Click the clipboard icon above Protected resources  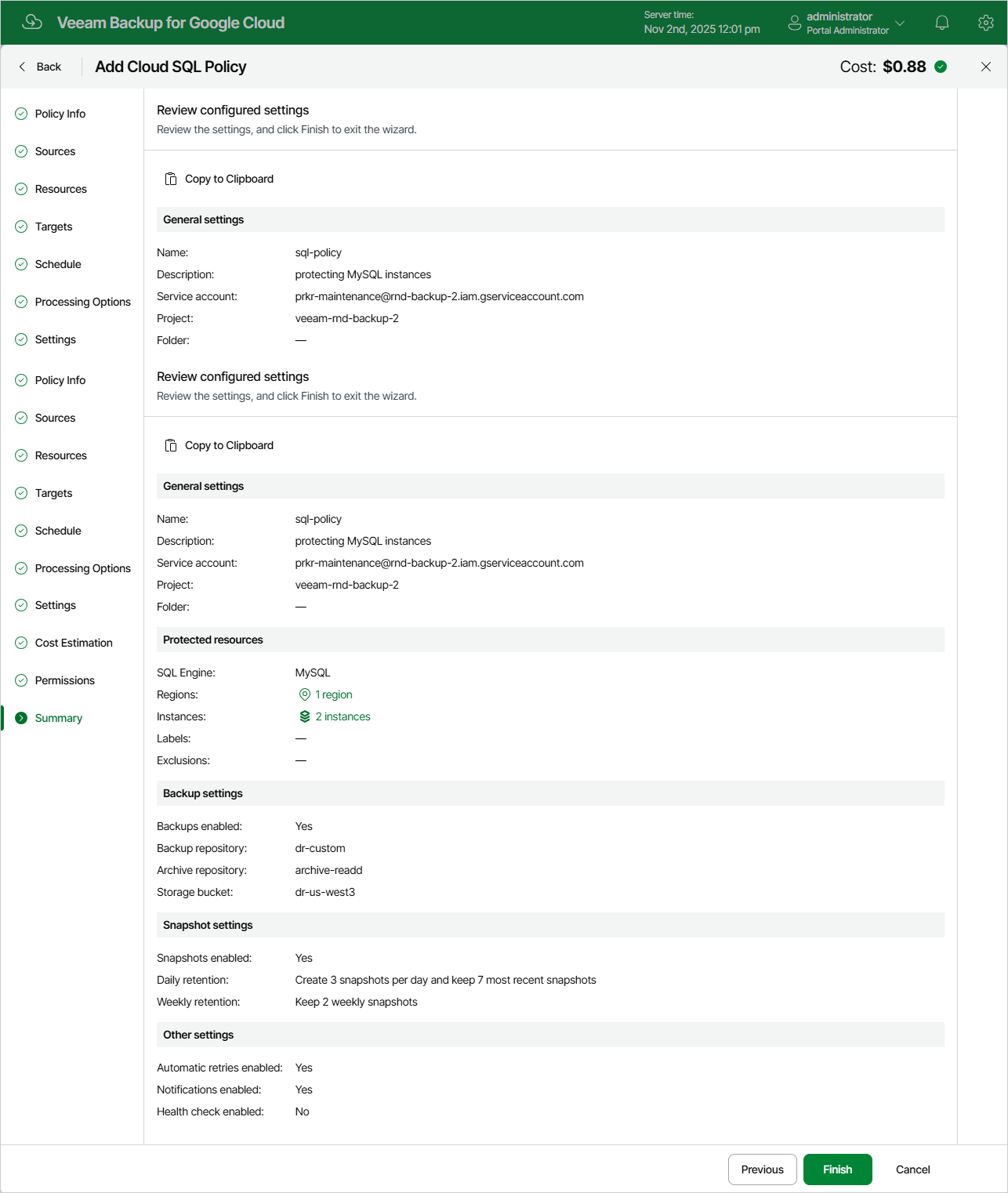pos(170,445)
